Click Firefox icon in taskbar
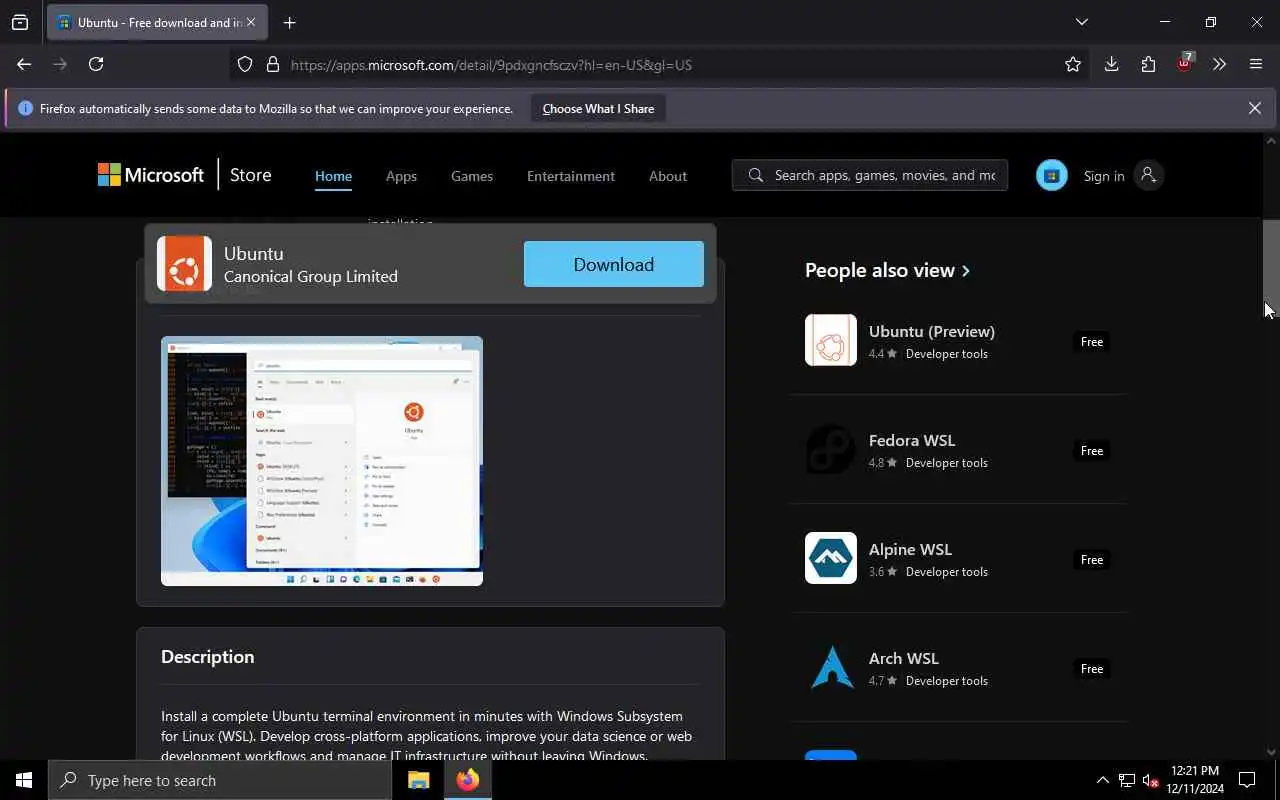Image resolution: width=1280 pixels, height=800 pixels. click(468, 780)
